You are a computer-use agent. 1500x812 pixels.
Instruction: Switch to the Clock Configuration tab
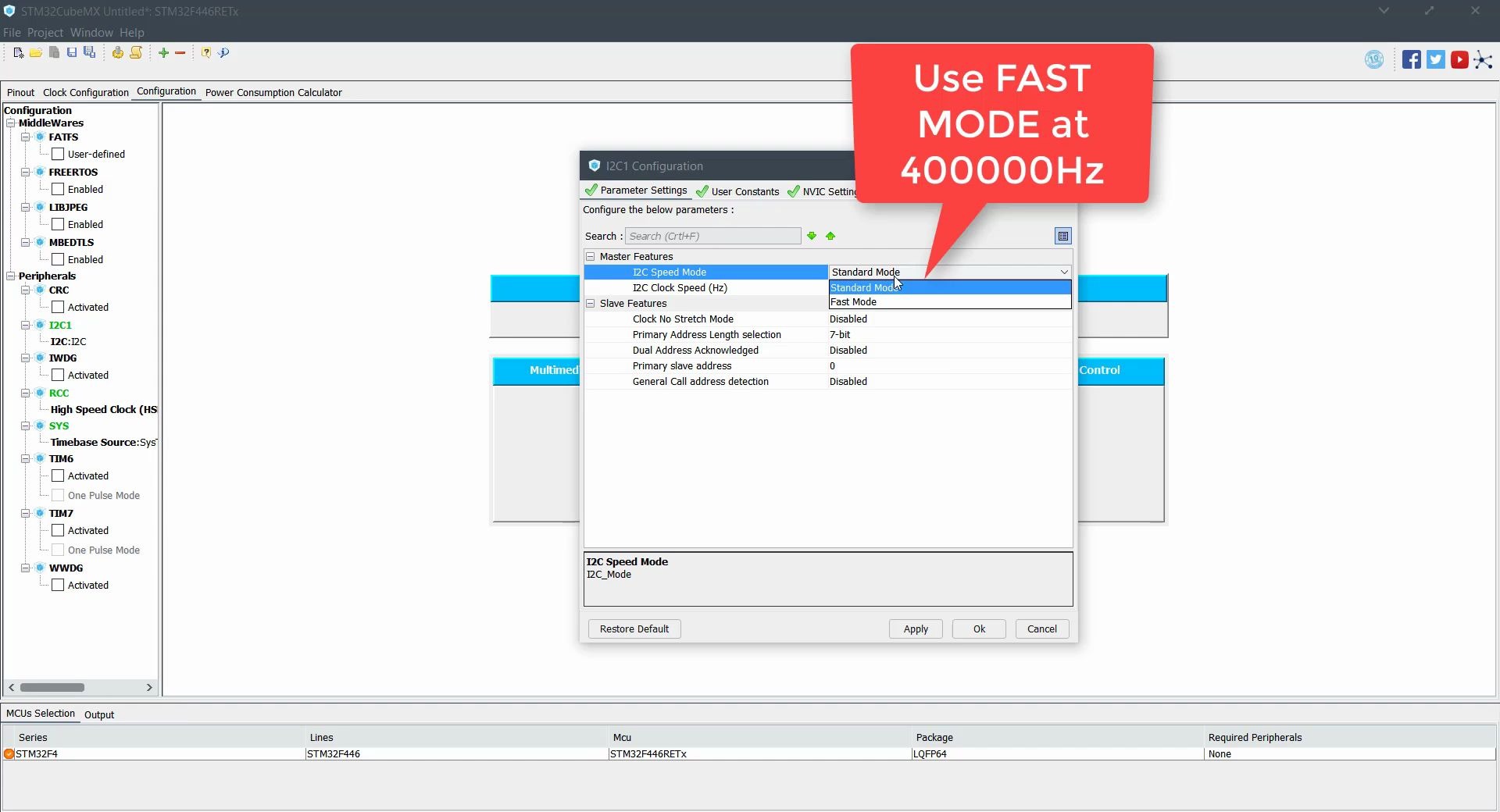click(86, 92)
